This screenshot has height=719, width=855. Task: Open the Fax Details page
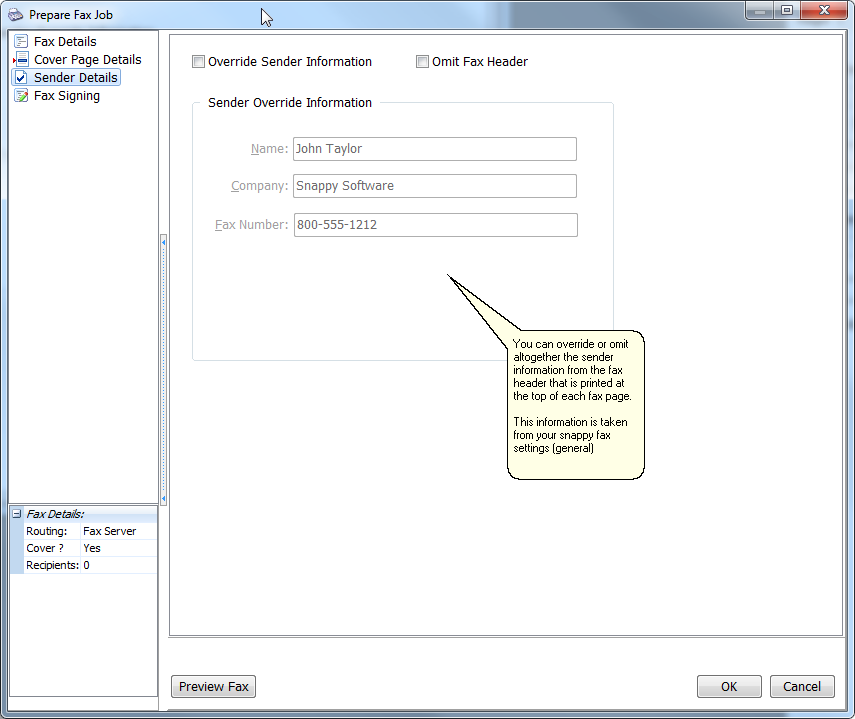(65, 42)
